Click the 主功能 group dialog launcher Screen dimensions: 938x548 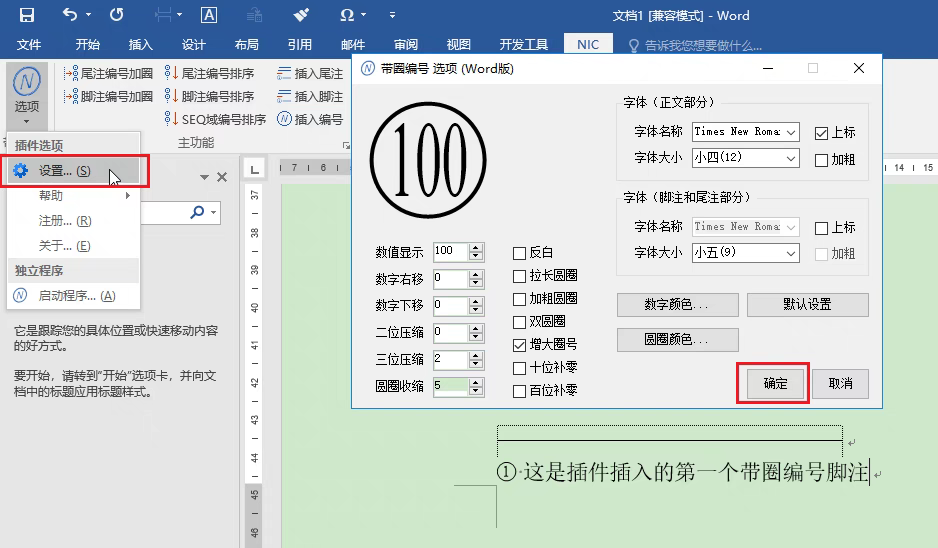[x=346, y=145]
